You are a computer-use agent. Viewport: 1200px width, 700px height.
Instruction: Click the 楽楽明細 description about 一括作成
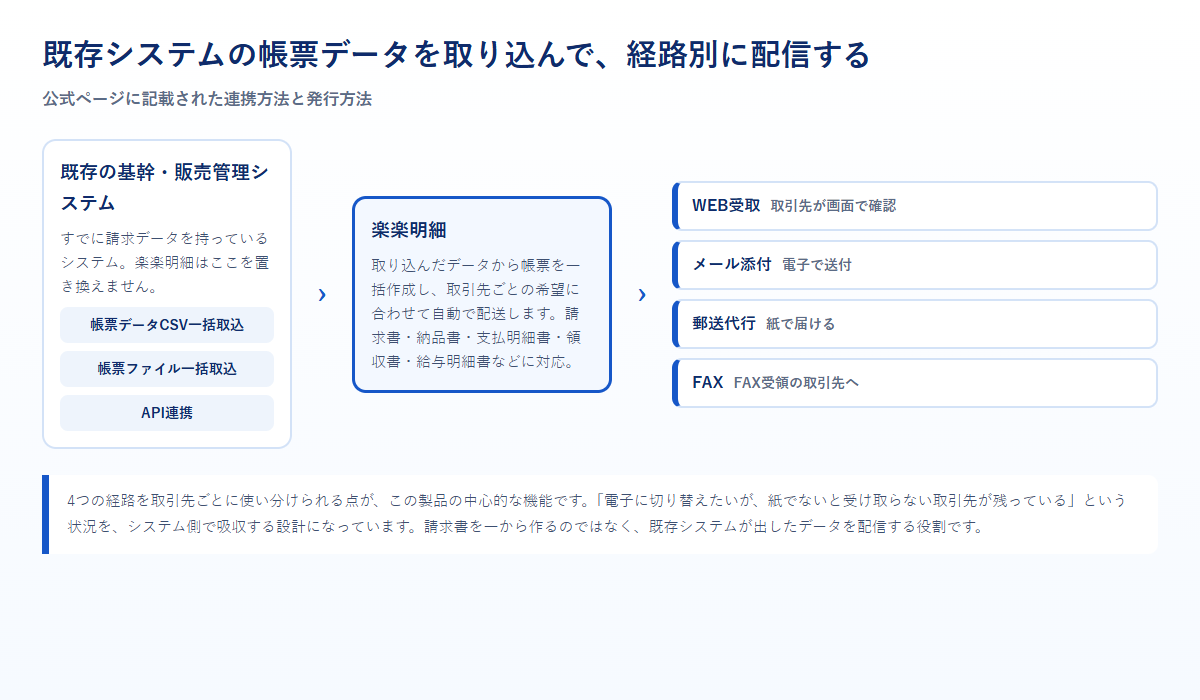pos(476,313)
